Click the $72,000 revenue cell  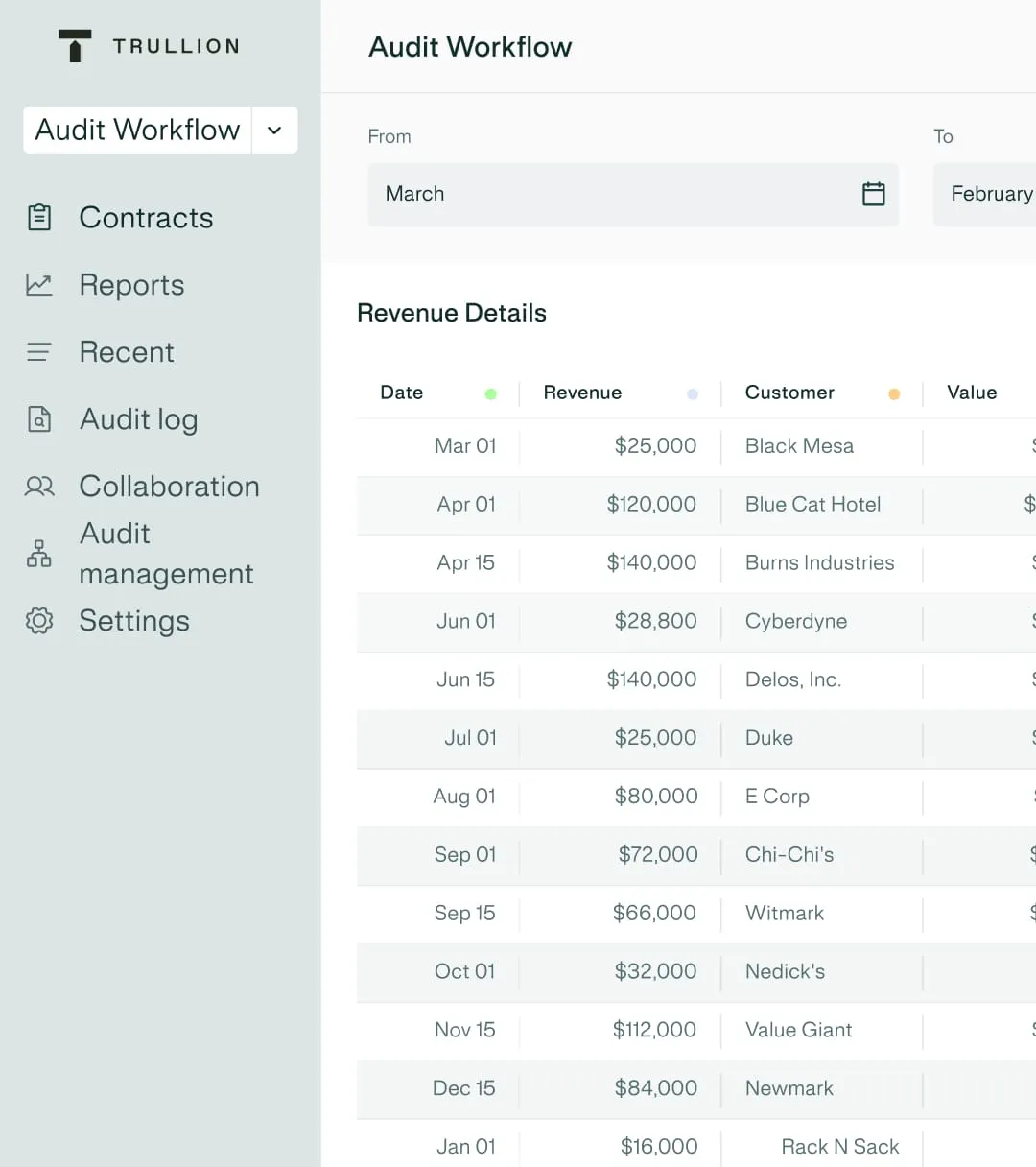pyautogui.click(x=658, y=855)
